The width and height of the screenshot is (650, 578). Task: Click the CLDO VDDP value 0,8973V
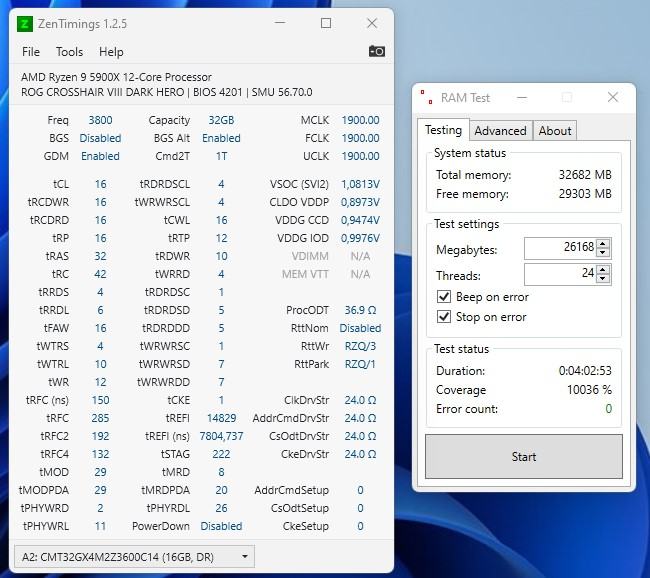pos(360,202)
